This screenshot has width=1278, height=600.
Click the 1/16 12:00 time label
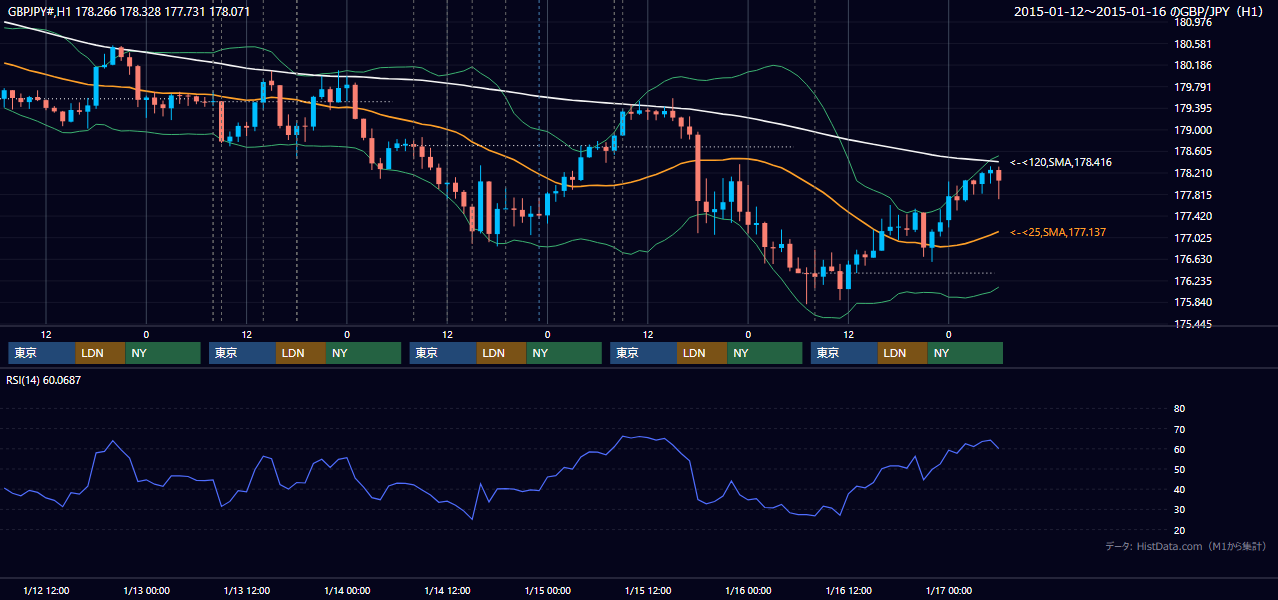(x=849, y=590)
